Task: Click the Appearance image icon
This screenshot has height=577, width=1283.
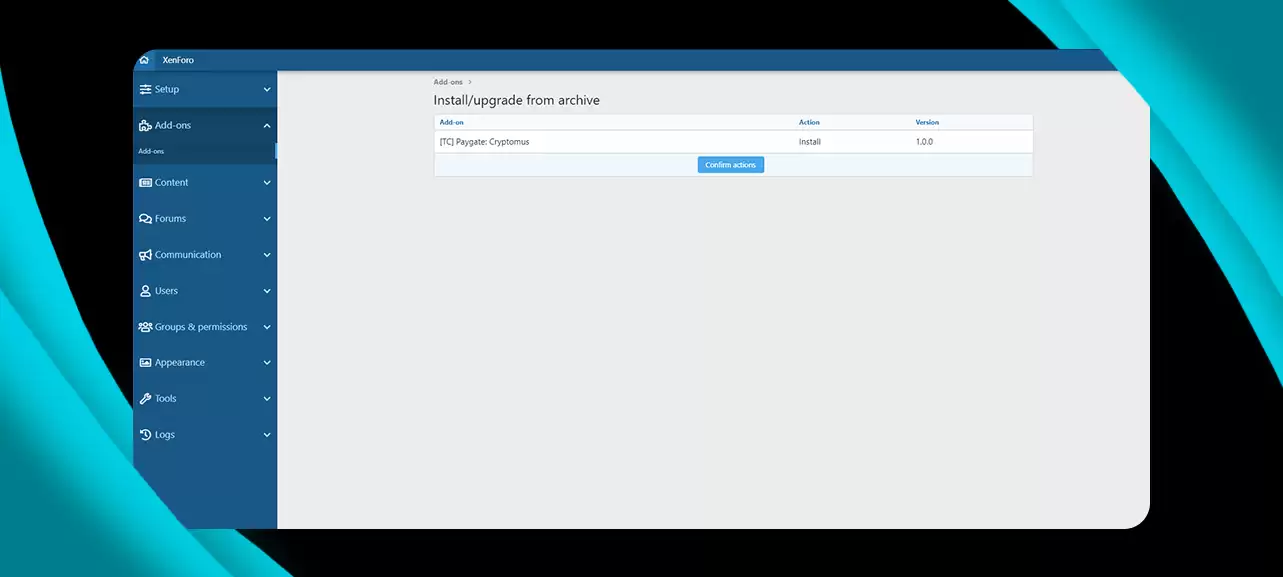Action: 145,363
